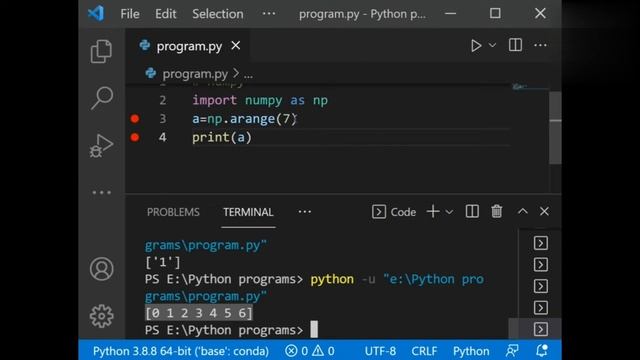Click the terminal prompt input line
This screenshot has width=640, height=360.
[x=231, y=330]
